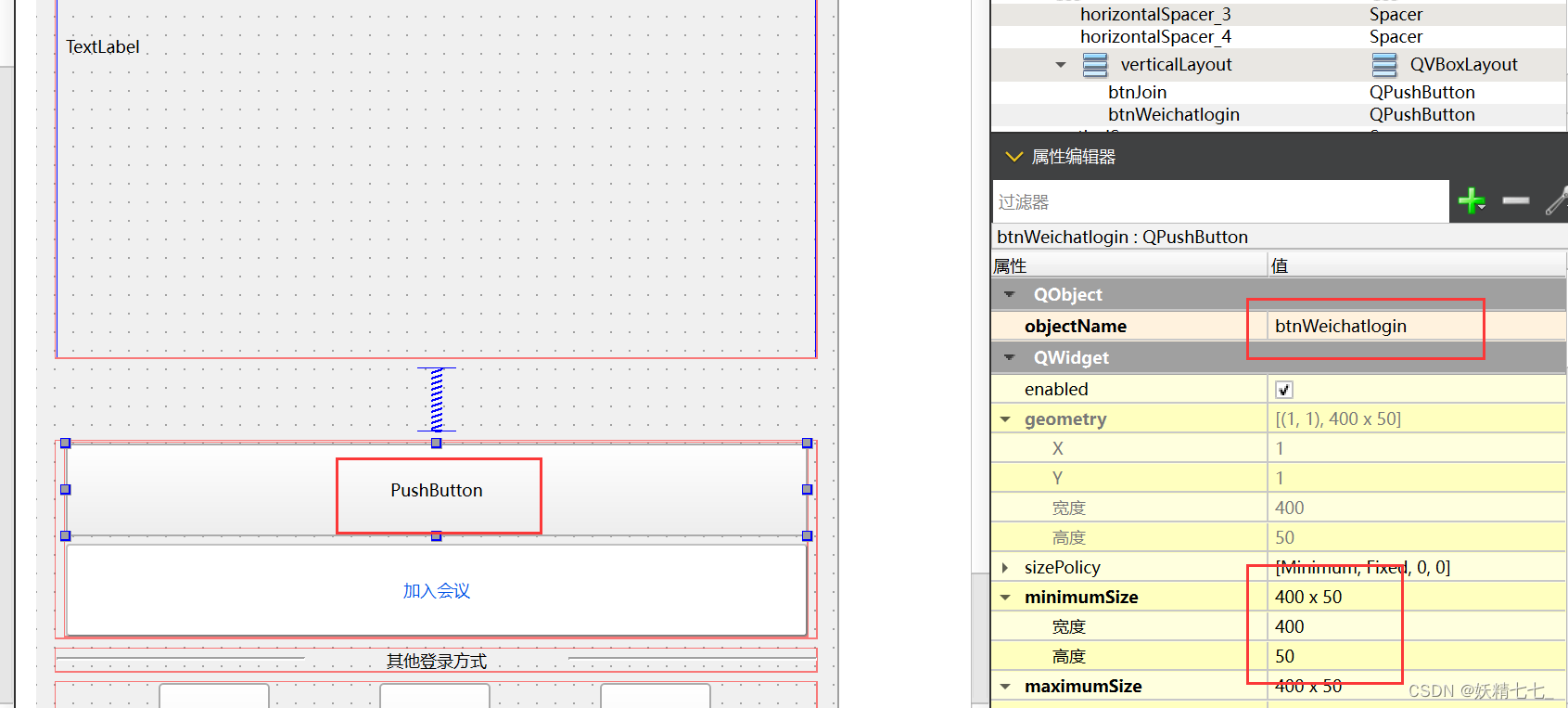This screenshot has width=1568, height=708.
Task: Click the minus remove property icon
Action: [x=1516, y=200]
